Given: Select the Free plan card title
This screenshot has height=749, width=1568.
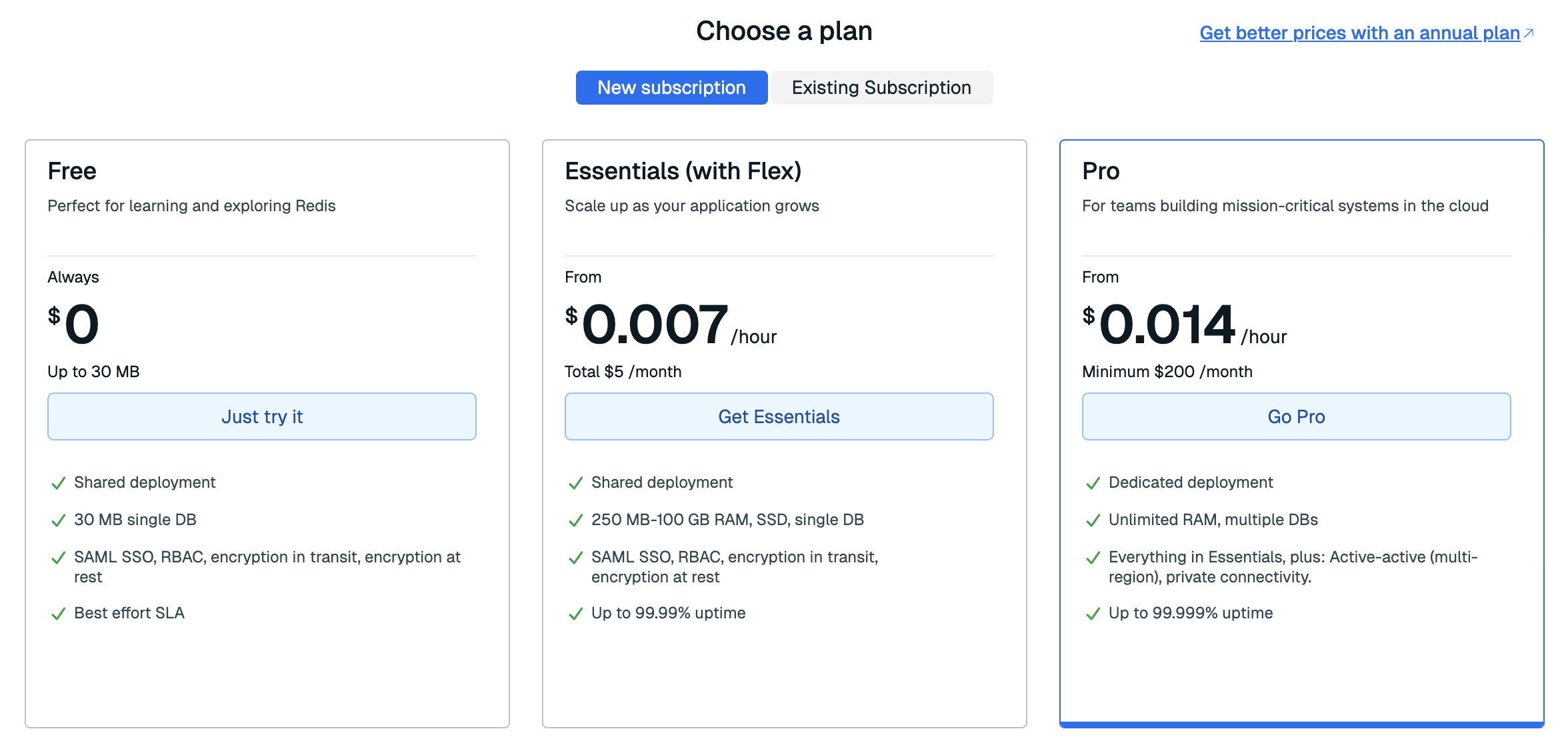Looking at the screenshot, I should click(x=72, y=171).
